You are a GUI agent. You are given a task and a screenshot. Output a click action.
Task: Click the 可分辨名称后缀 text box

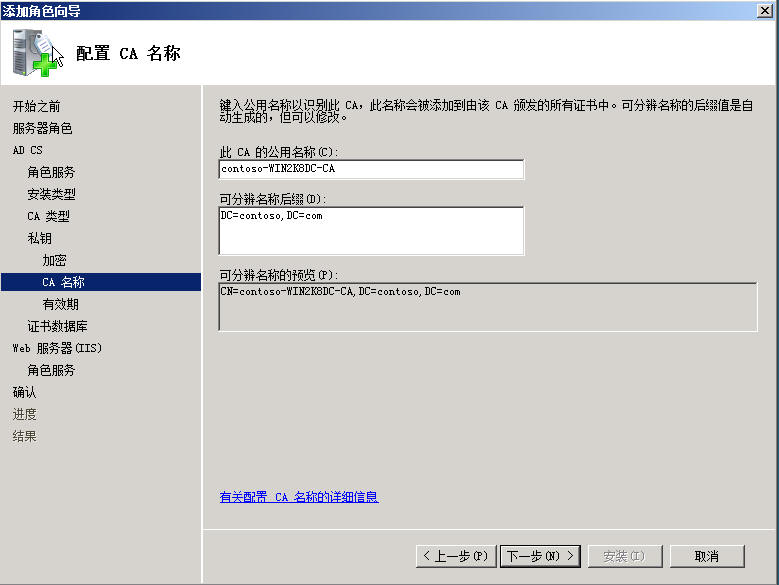tap(371, 231)
